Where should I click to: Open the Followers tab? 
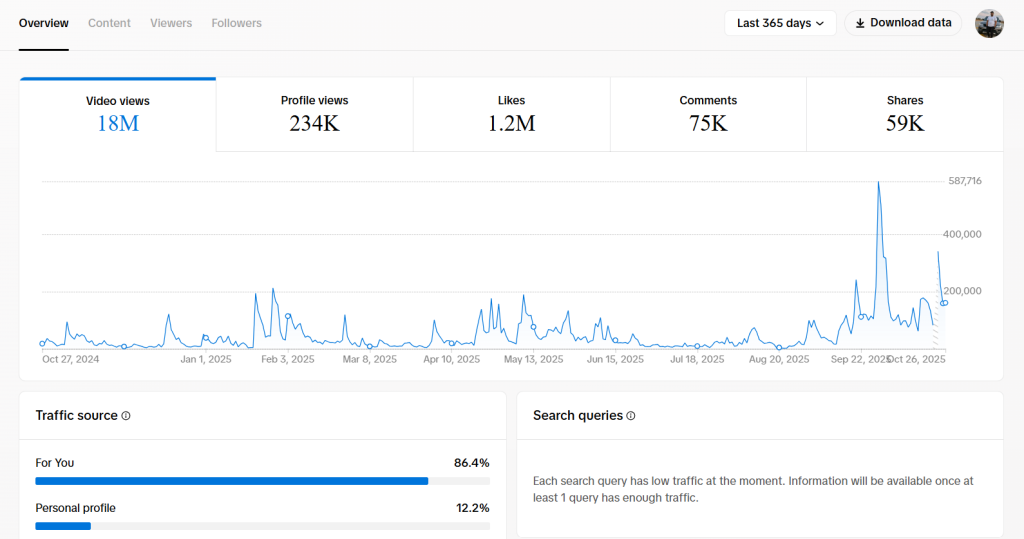click(x=236, y=23)
